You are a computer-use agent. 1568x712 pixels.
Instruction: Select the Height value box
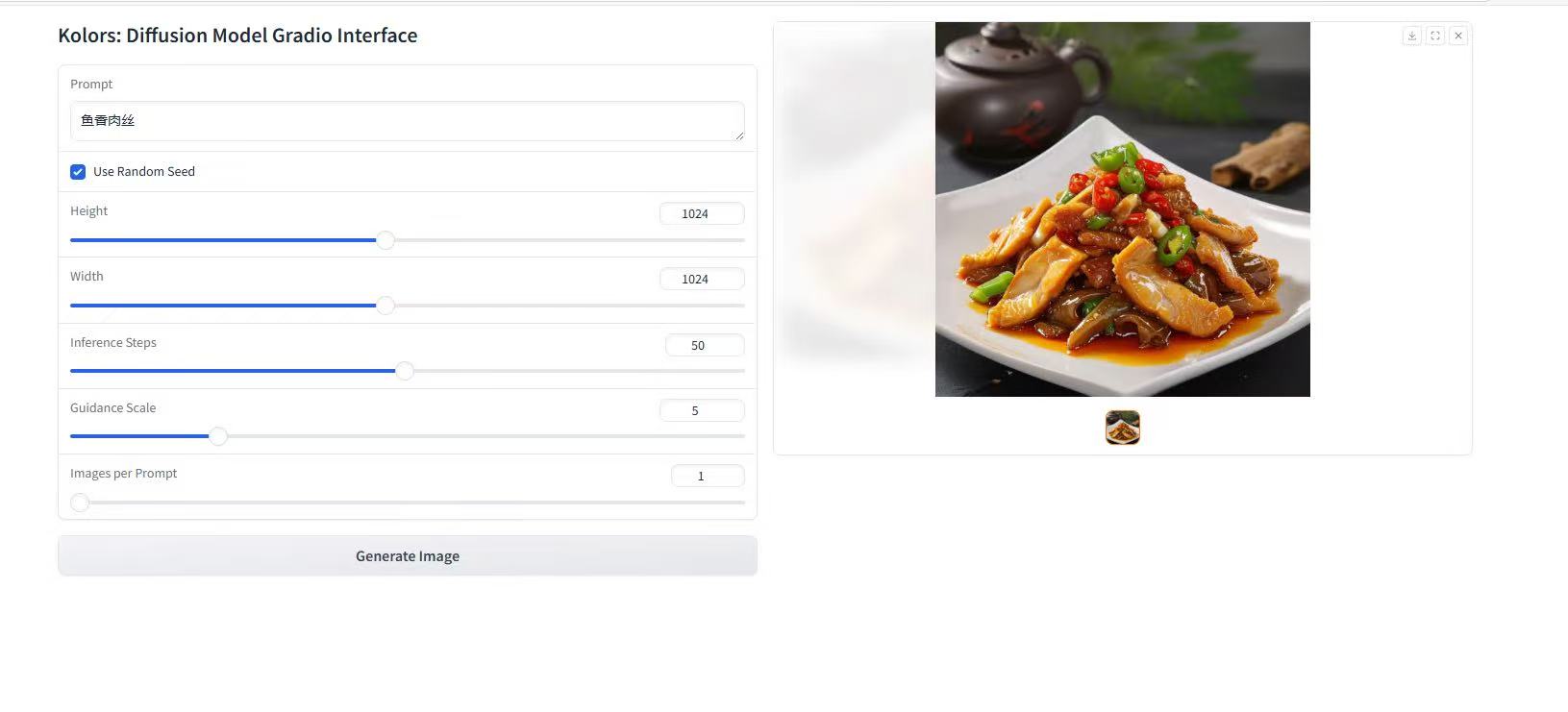pos(702,213)
